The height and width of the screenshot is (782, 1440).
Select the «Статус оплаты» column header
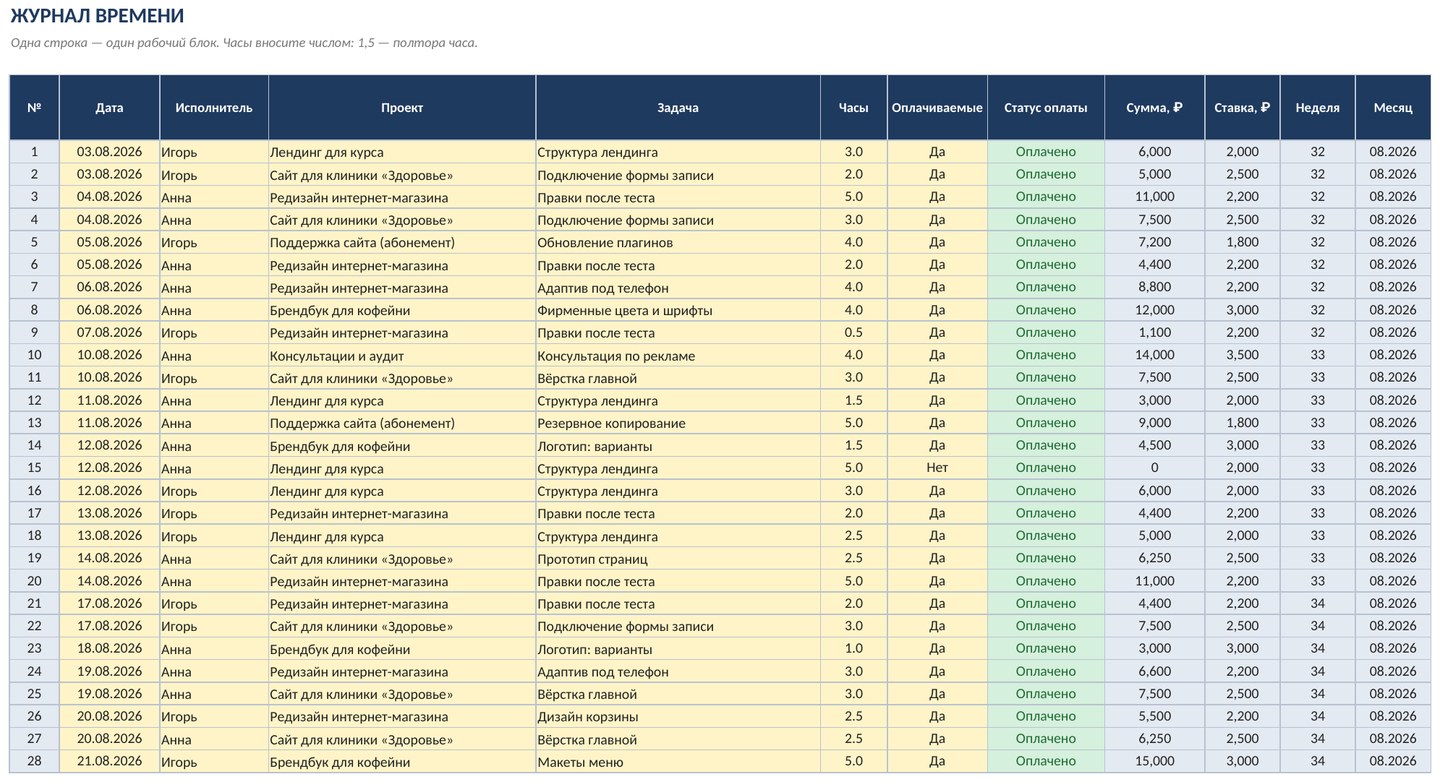1045,107
